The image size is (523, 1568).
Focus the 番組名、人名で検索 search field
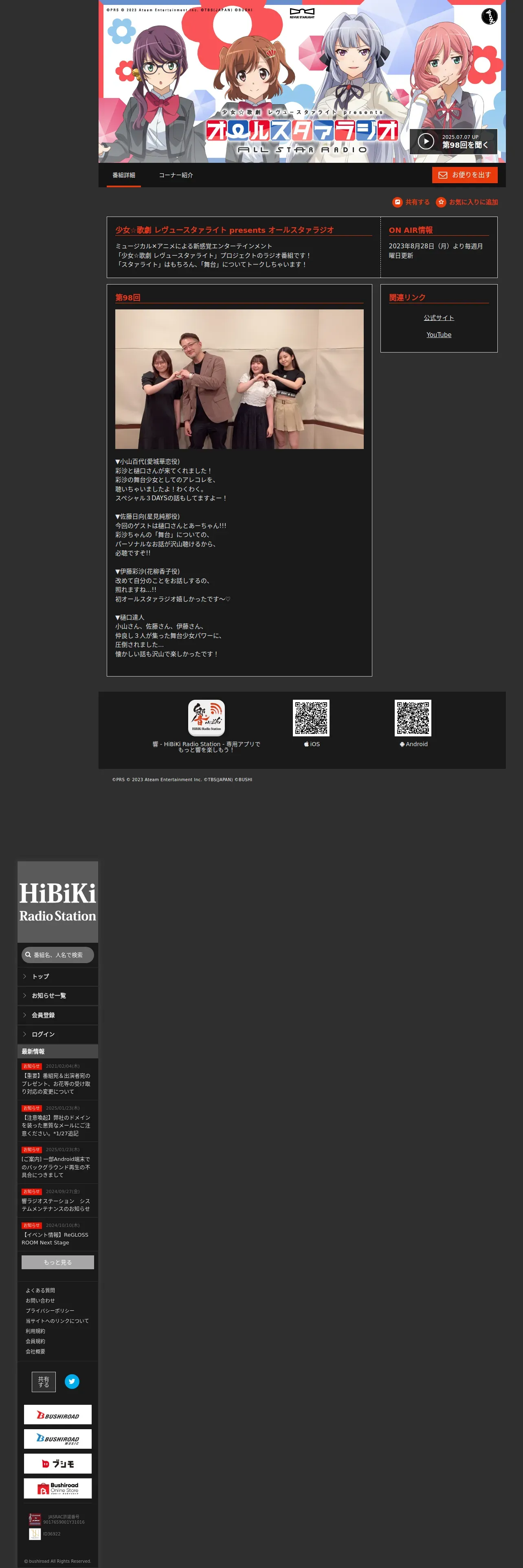click(x=58, y=955)
